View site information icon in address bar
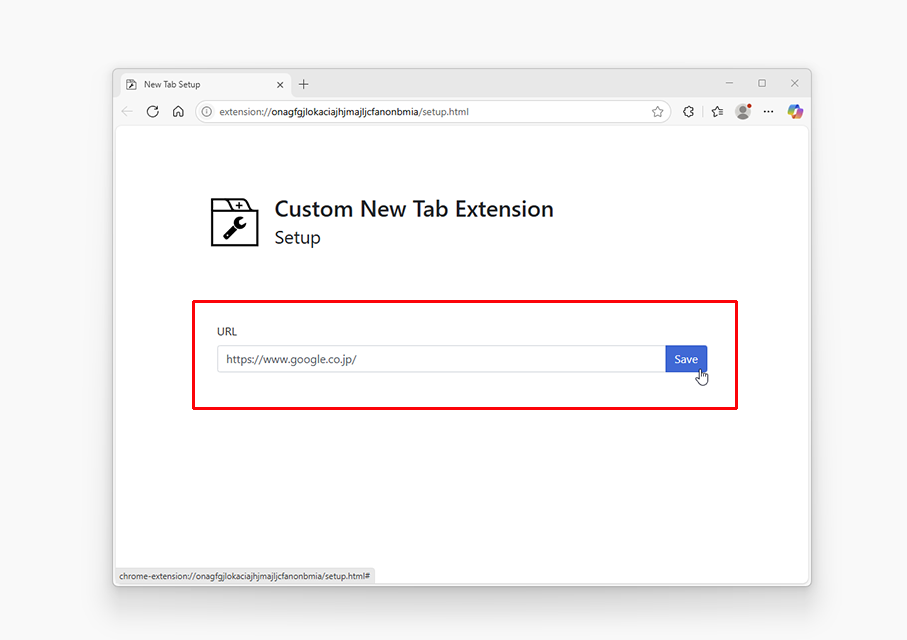The width and height of the screenshot is (907, 640). click(x=207, y=112)
